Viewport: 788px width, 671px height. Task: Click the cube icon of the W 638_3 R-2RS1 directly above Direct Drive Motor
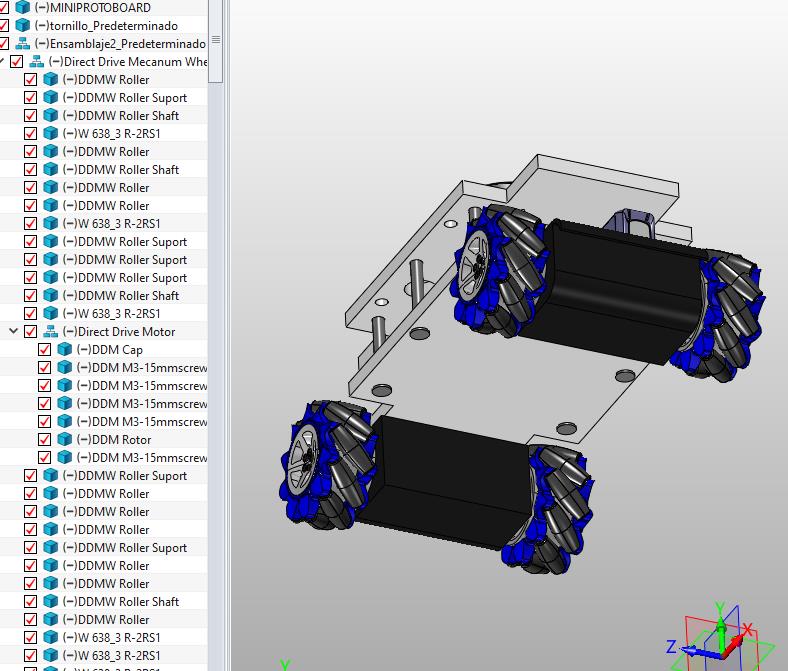(51, 313)
